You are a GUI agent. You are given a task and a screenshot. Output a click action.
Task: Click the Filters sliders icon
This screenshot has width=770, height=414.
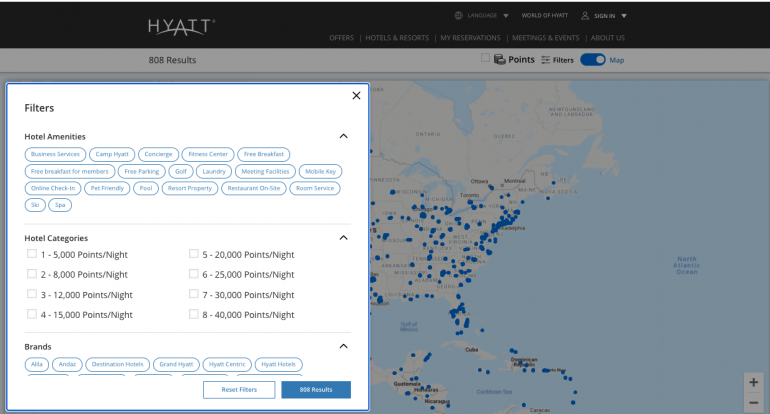click(546, 60)
